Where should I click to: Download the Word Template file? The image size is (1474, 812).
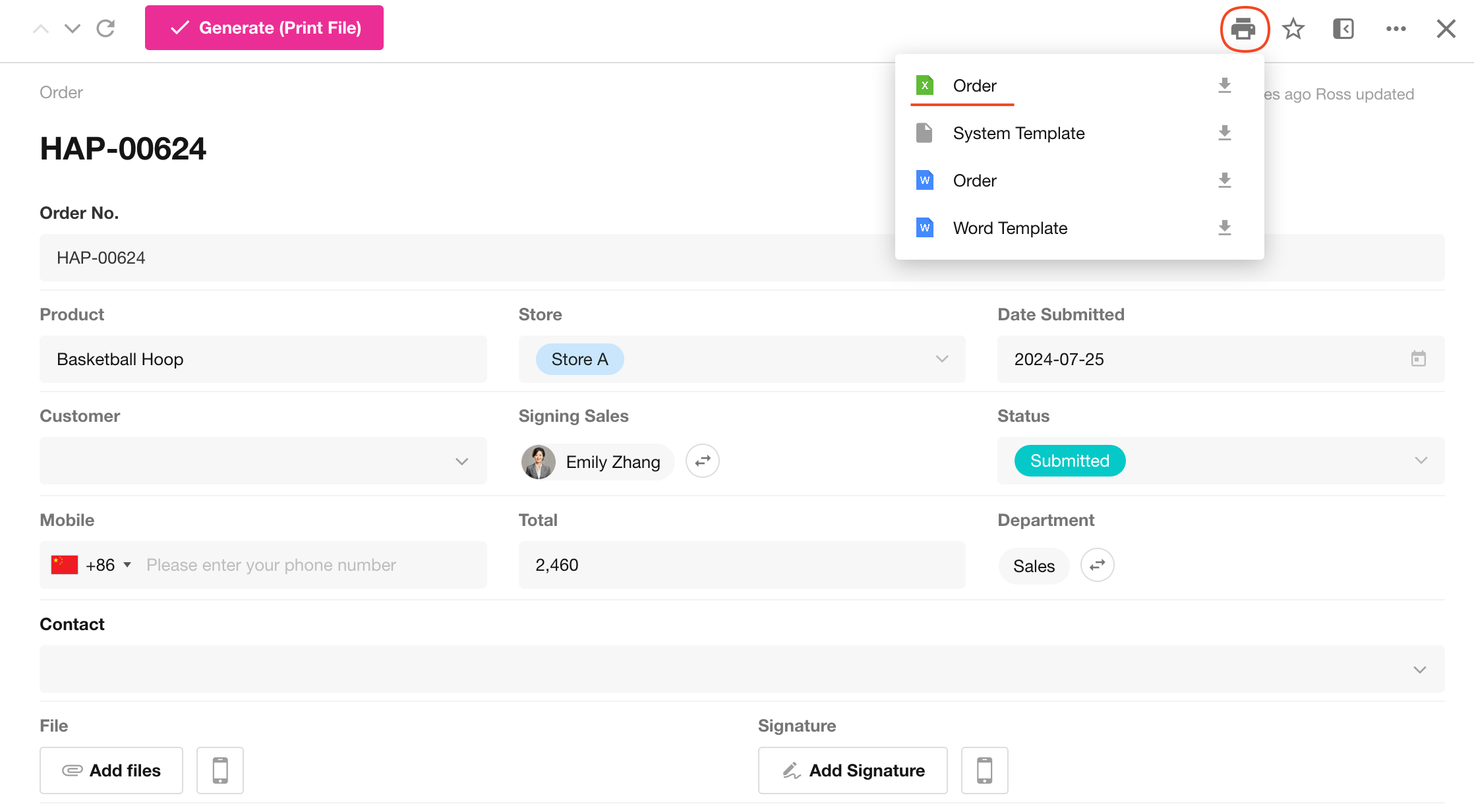pyautogui.click(x=1224, y=228)
